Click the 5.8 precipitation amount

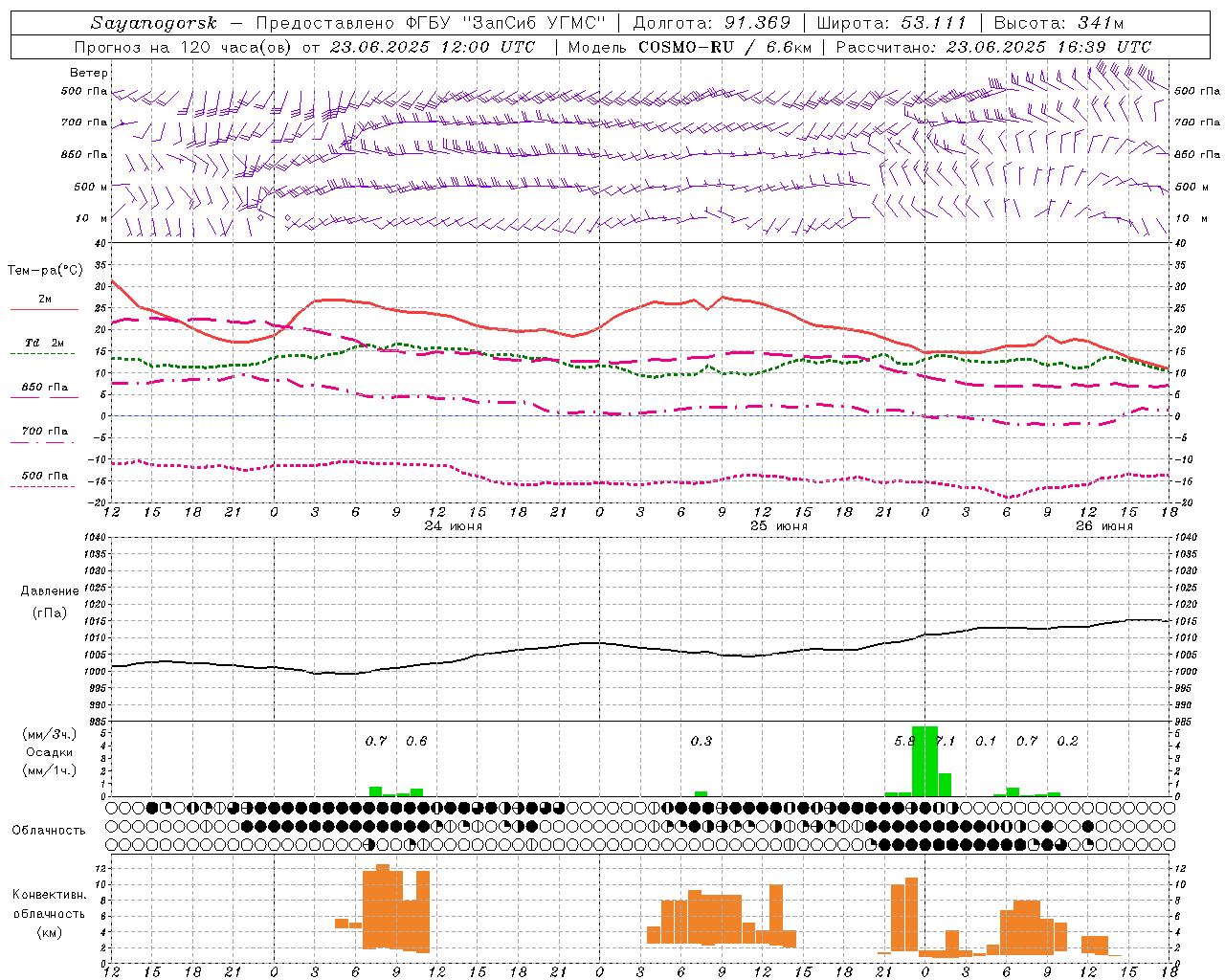click(x=905, y=742)
